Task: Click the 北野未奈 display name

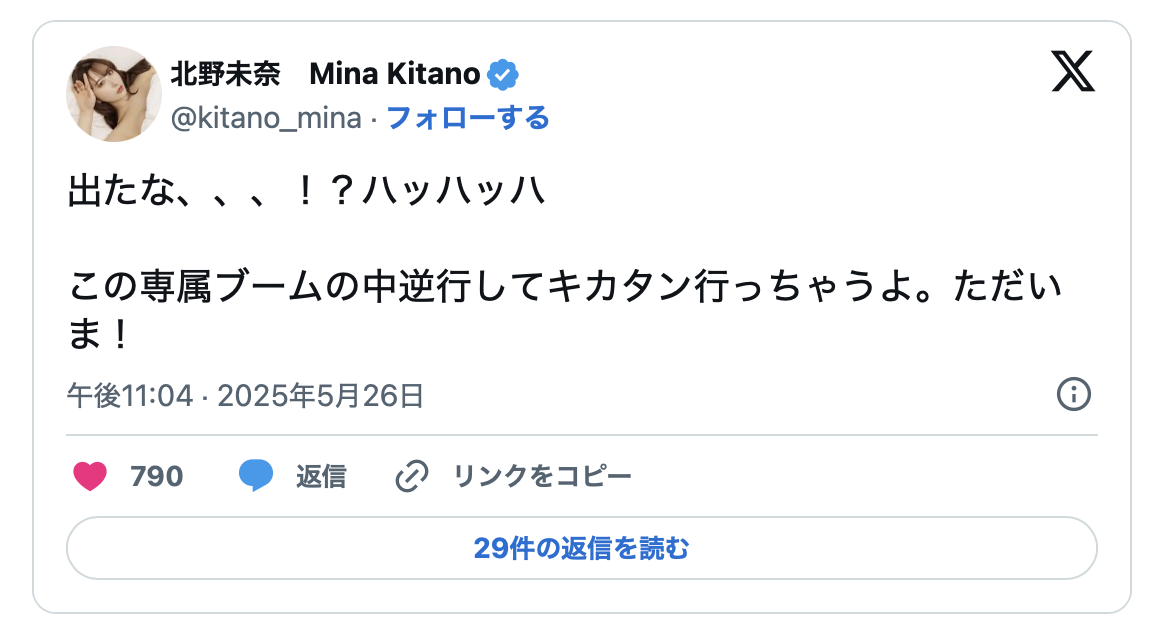Action: (225, 74)
